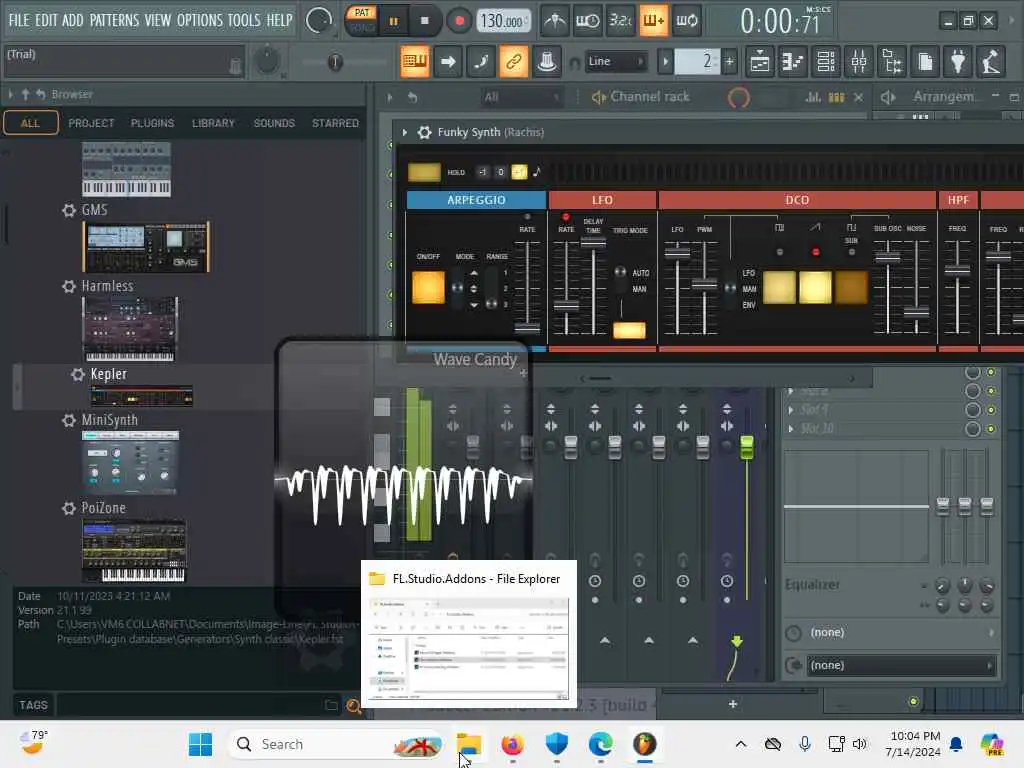Select the ALL browser tab
The width and height of the screenshot is (1024, 768).
[31, 123]
